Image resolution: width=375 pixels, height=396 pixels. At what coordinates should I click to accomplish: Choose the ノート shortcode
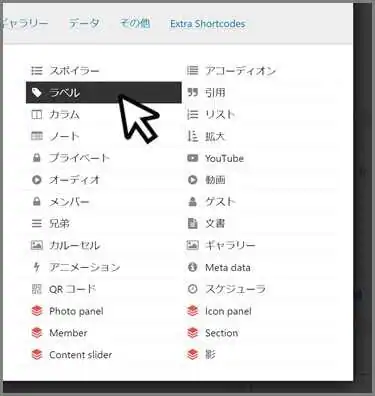[x=104, y=136]
